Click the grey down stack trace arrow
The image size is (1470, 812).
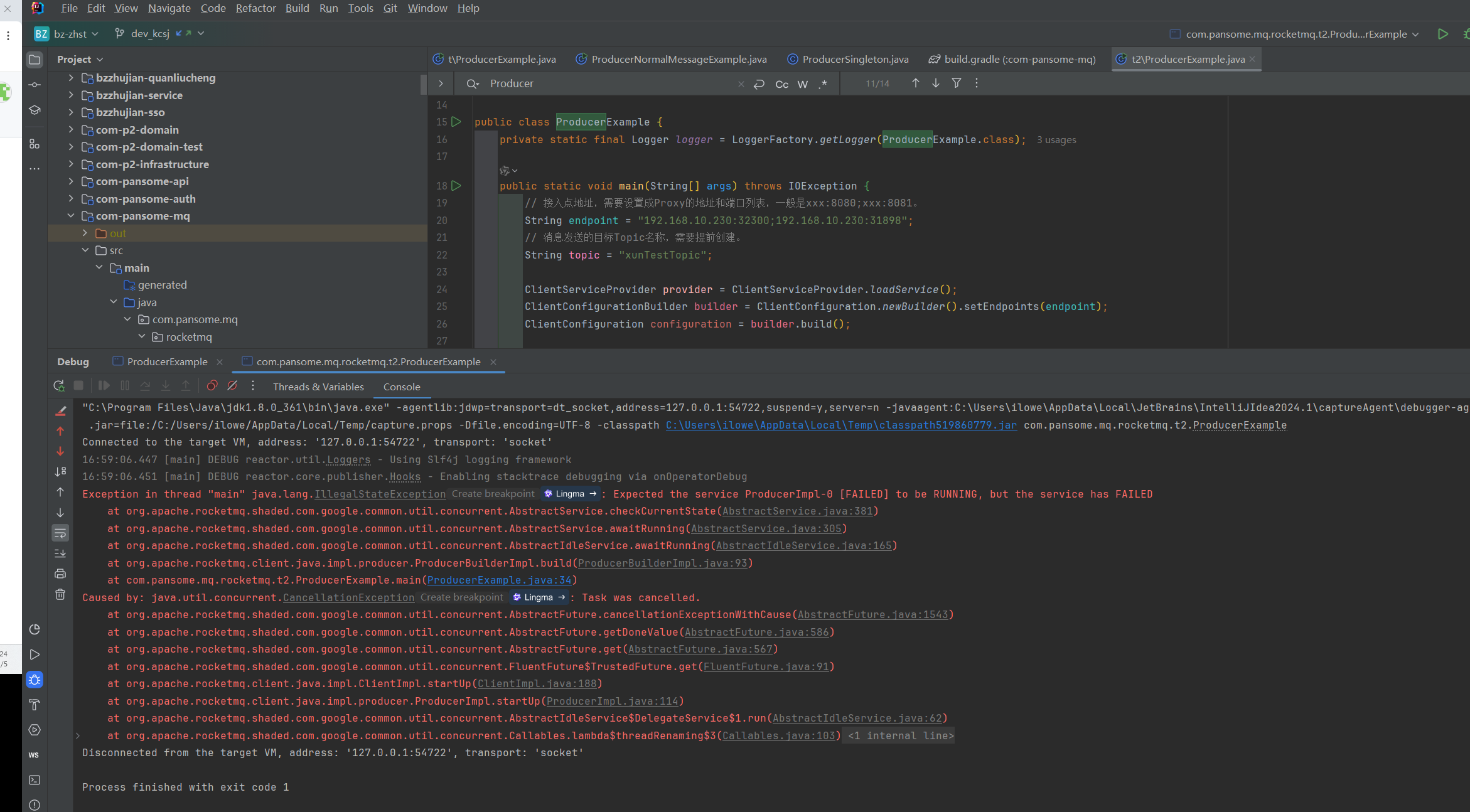coord(60,513)
